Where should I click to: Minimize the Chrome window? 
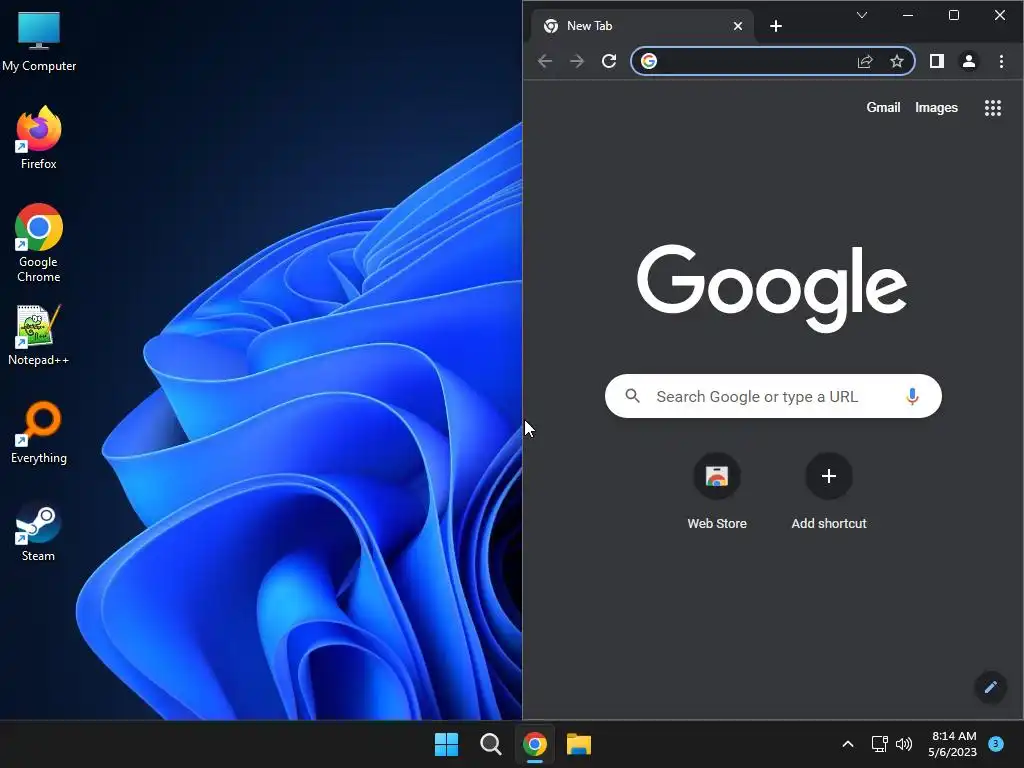point(908,15)
